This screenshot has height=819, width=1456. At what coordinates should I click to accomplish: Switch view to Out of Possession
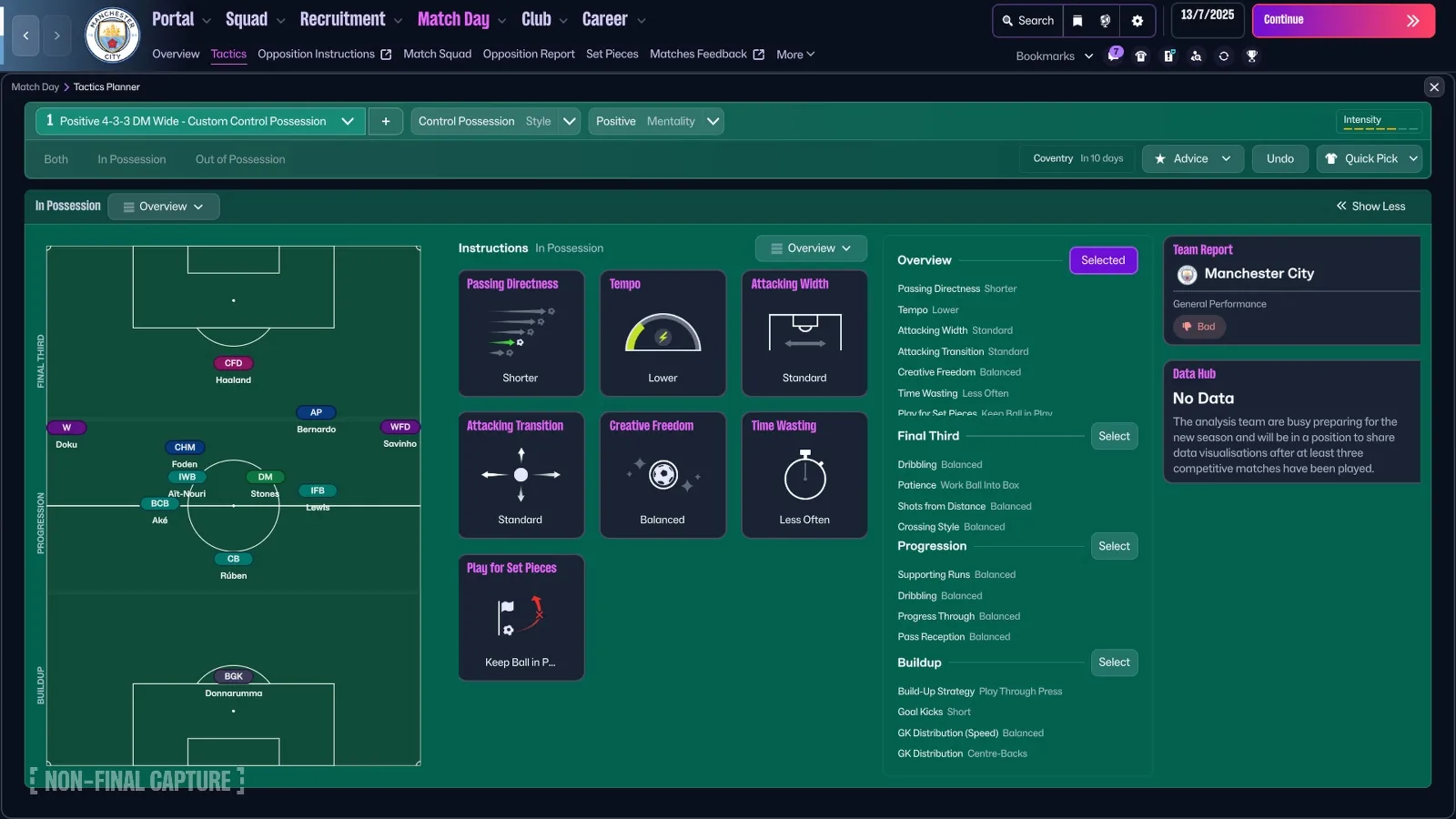(x=240, y=159)
